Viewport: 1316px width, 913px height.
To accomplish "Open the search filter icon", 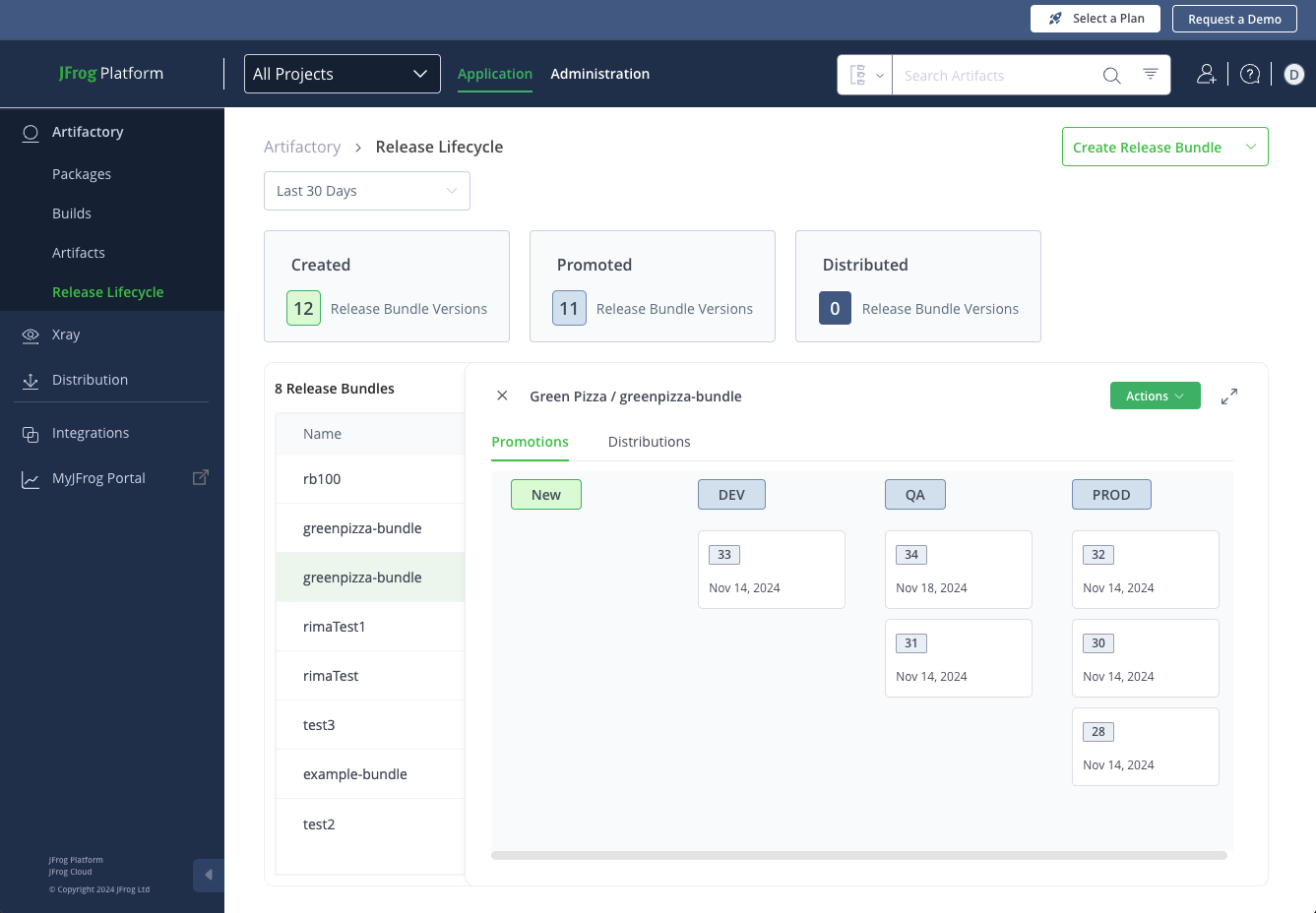I will [1150, 74].
